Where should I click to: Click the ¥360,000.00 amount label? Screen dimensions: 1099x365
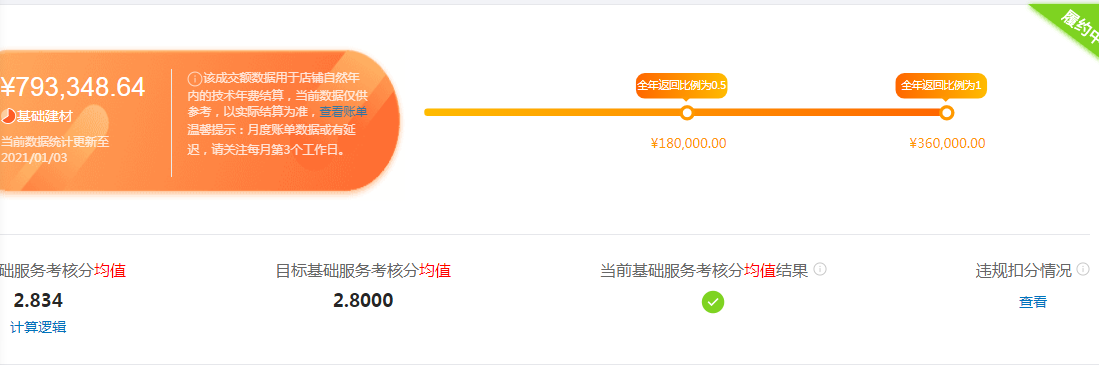point(948,144)
